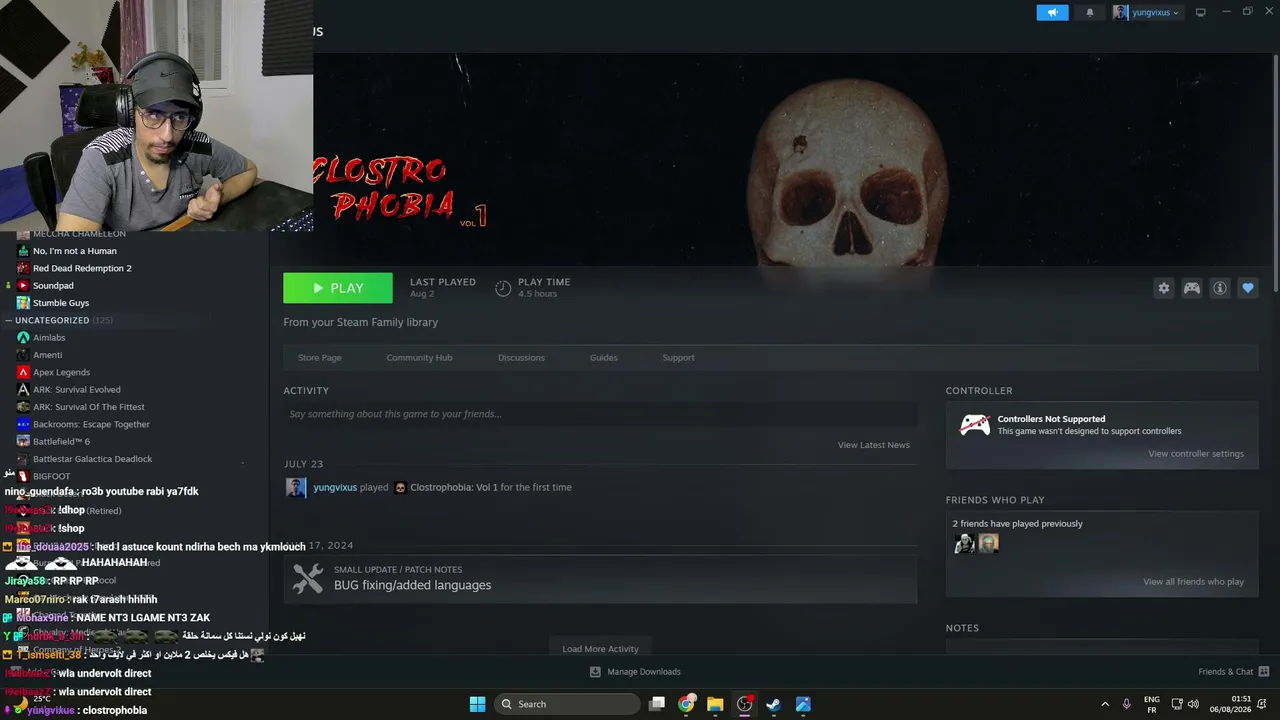Open controller layout gamepad icon

click(1191, 288)
